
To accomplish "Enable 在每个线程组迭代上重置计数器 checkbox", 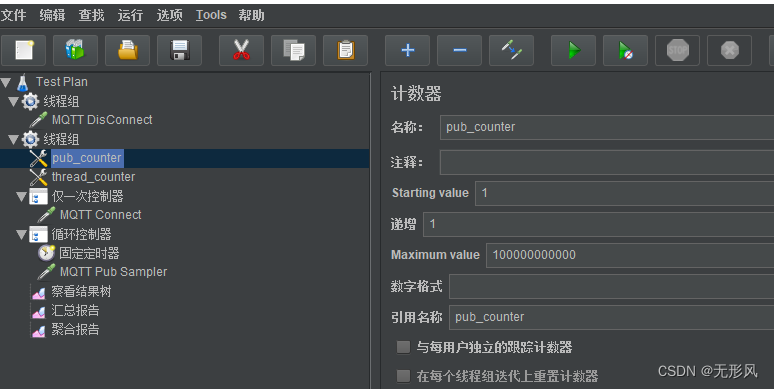I will tap(403, 376).
